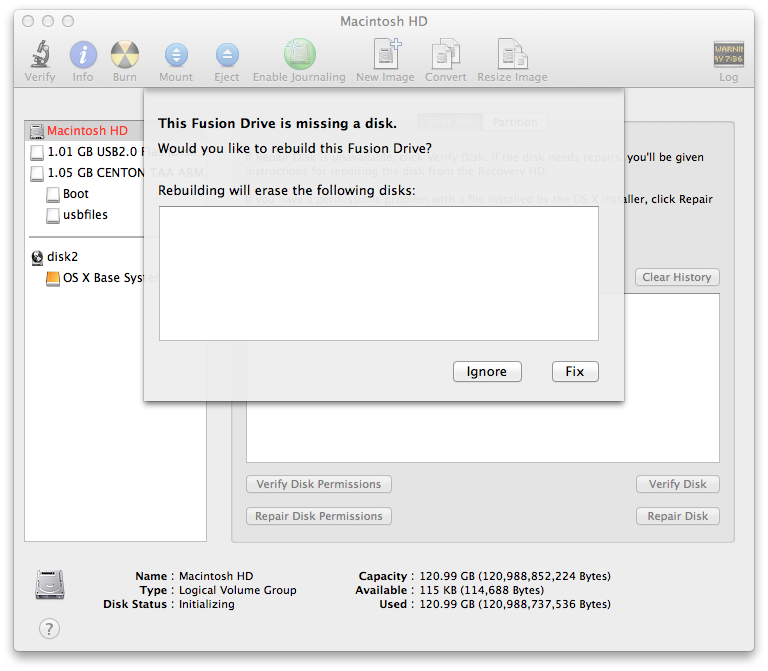Select Macintosh HD drive icon in sidebar

tap(37, 131)
